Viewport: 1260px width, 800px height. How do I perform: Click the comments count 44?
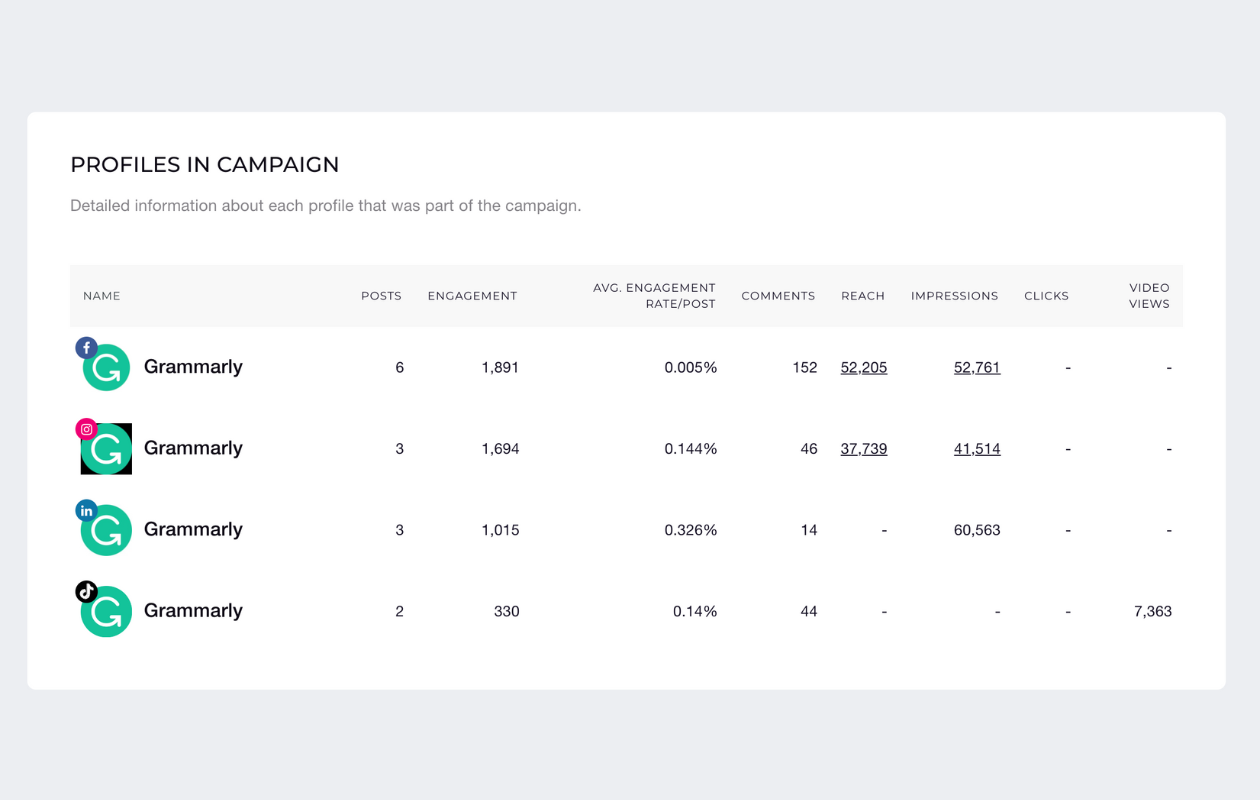tap(809, 611)
